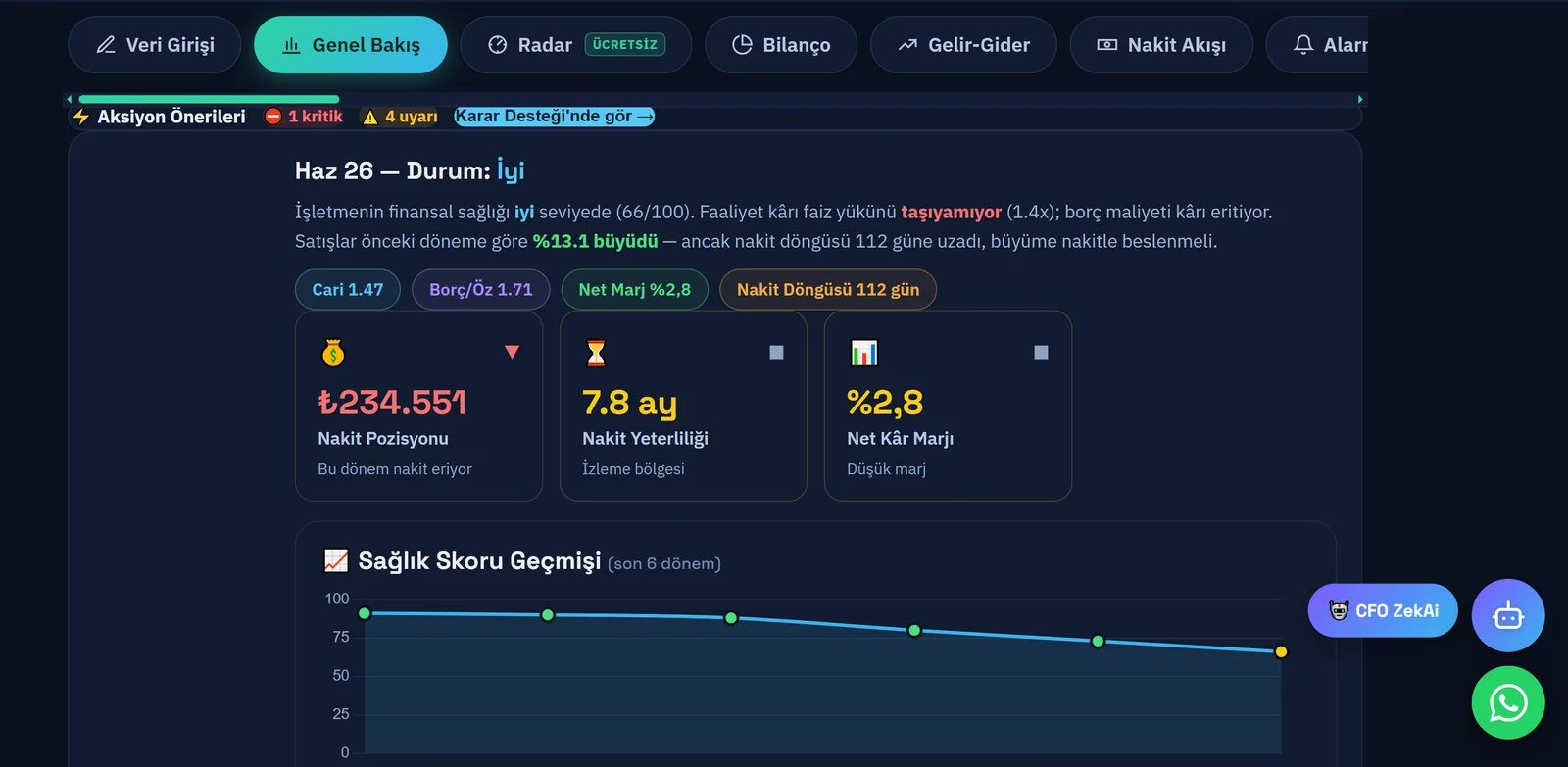Click the Sağlık Skoru Geçmişi heading
Viewport: 1568px width, 767px height.
coord(479,561)
